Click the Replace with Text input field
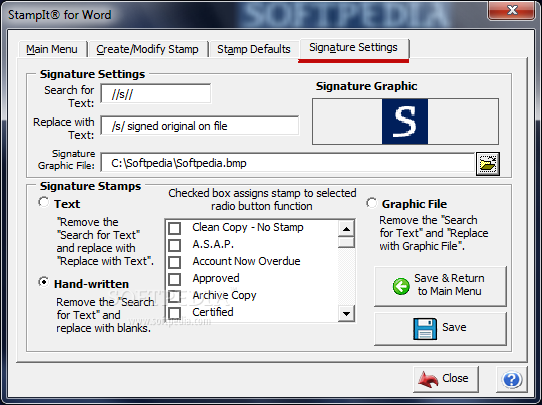This screenshot has width=542, height=405. pos(200,126)
